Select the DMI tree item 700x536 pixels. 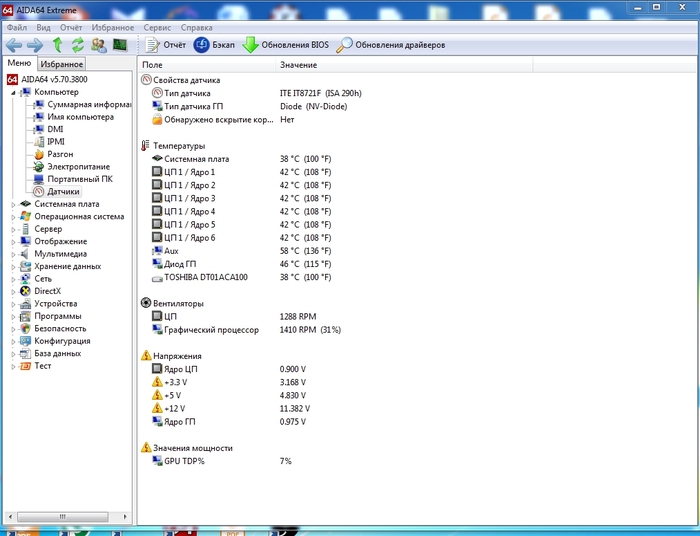tap(55, 129)
